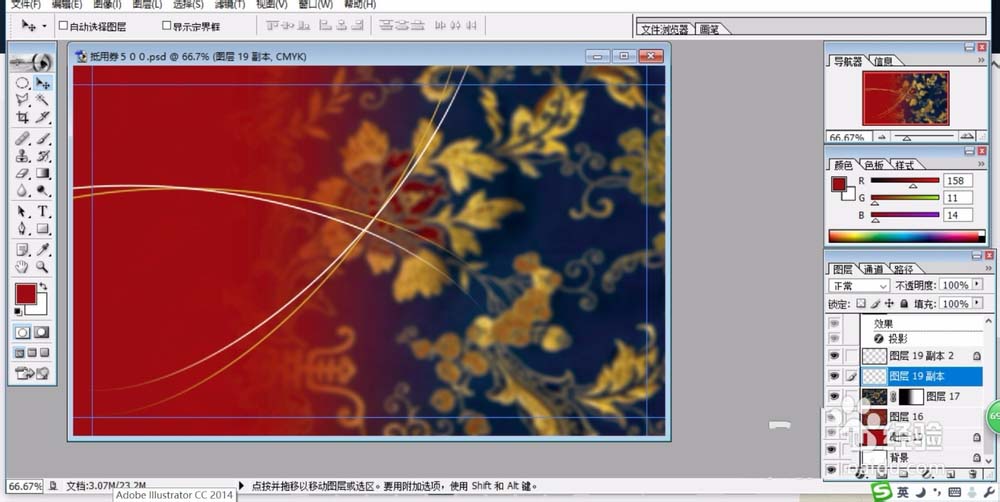Open the opacity 不透明度 slider arrow
Image resolution: width=1000 pixels, height=502 pixels.
click(x=977, y=284)
